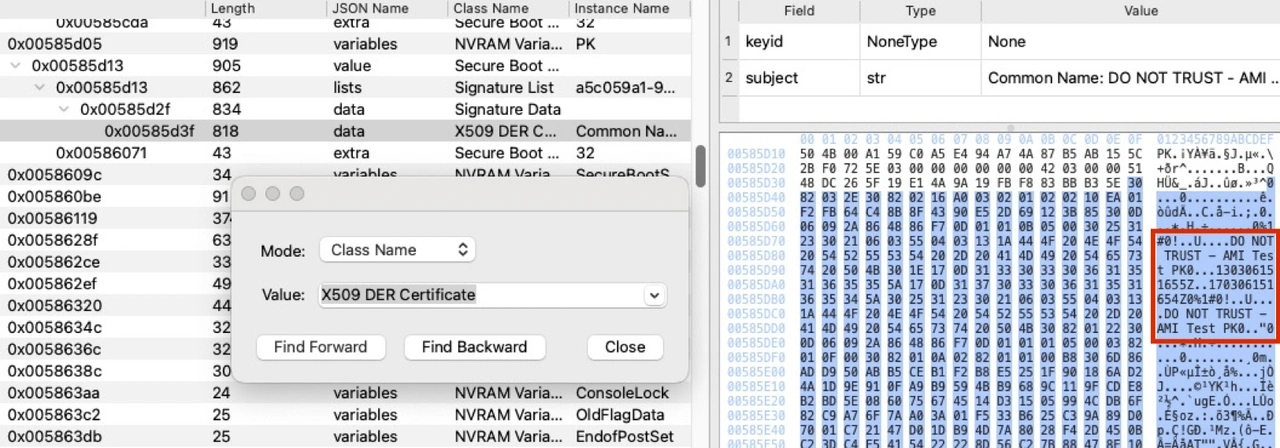This screenshot has width=1280, height=448.
Task: Click the Close button in find dialog
Action: (x=624, y=347)
